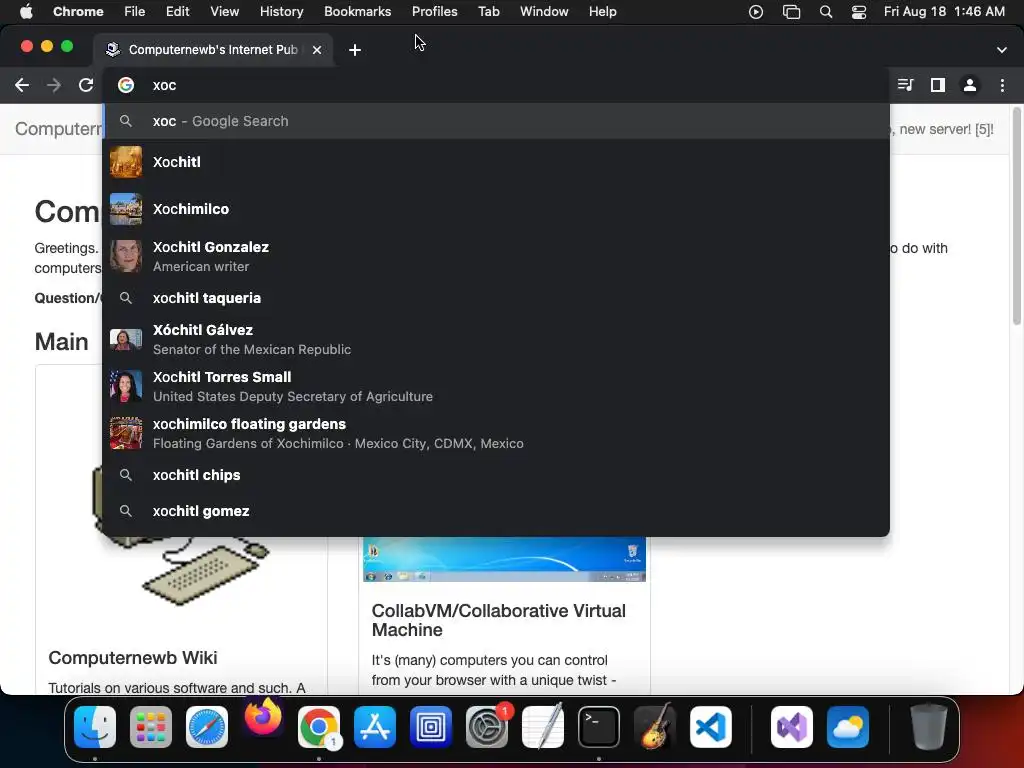The width and height of the screenshot is (1024, 768).
Task: Click the forward navigation arrow
Action: coord(54,85)
